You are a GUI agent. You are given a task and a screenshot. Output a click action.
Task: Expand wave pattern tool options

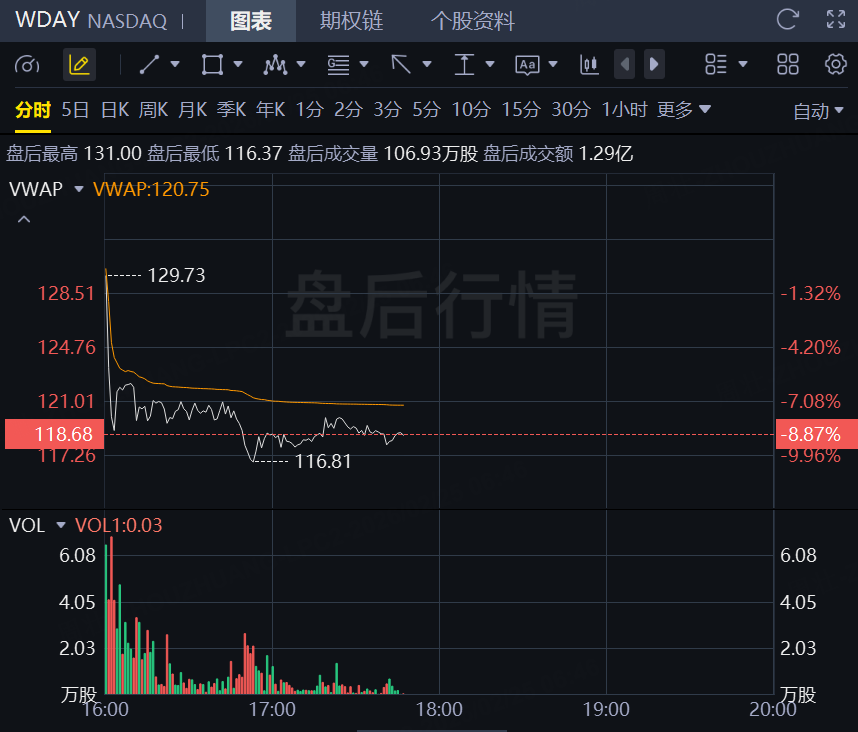click(301, 65)
